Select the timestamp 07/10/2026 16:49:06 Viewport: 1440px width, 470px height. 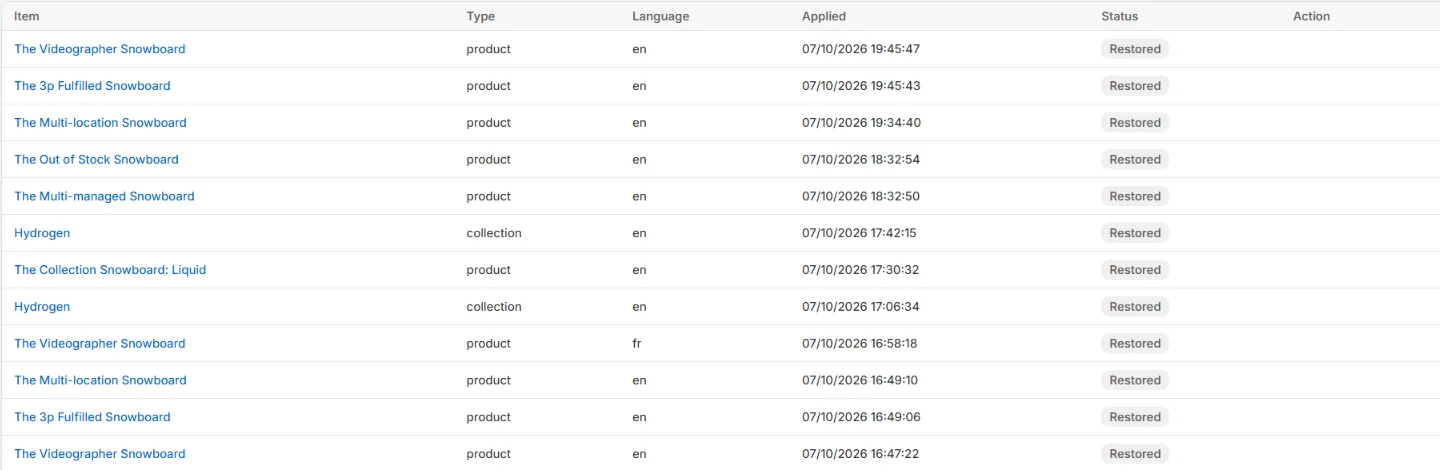pyautogui.click(x=861, y=417)
